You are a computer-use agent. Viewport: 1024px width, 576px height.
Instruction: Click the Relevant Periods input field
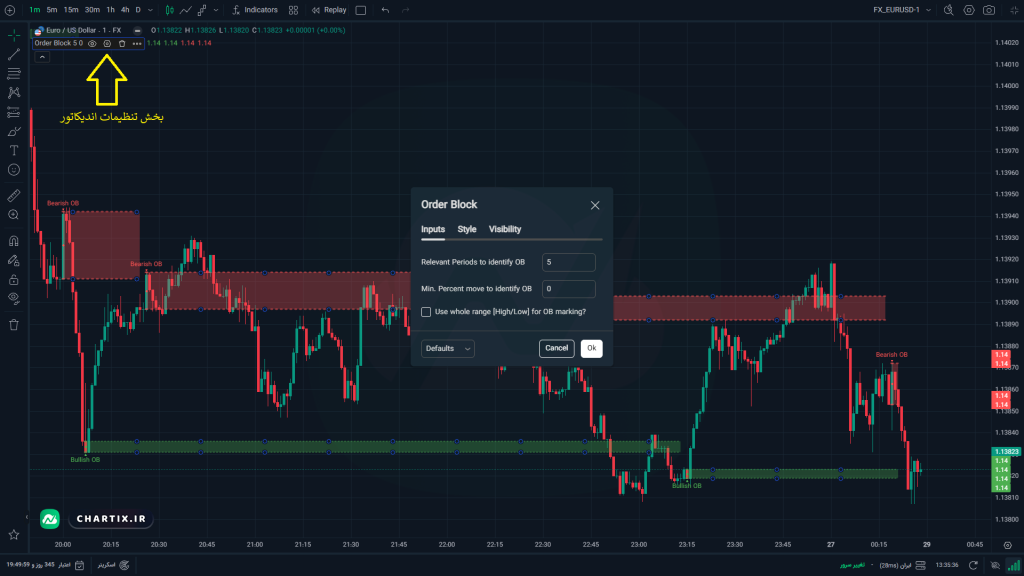(568, 262)
